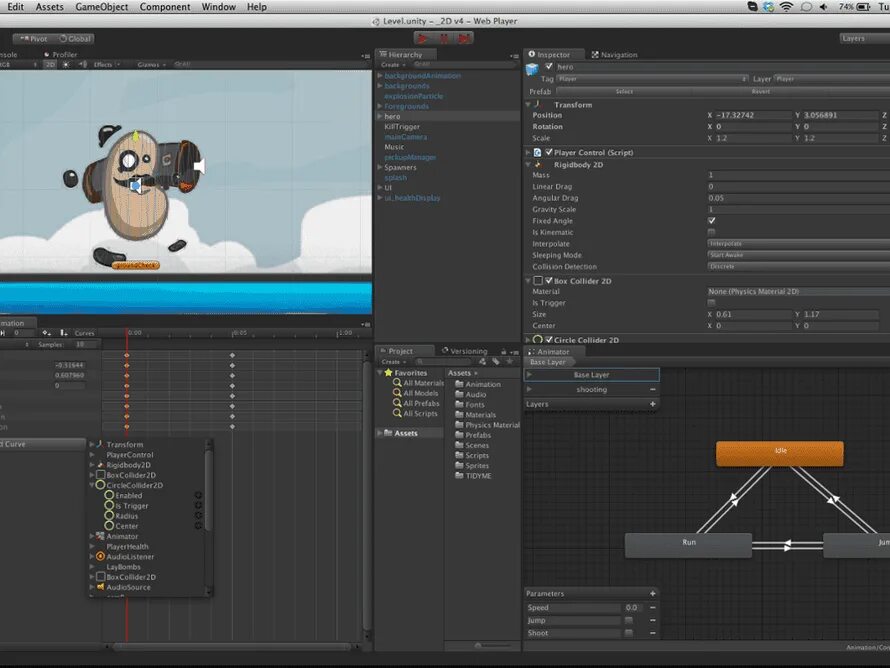Screen dimensions: 890x668
Task: Open the Component menu
Action: (165, 7)
